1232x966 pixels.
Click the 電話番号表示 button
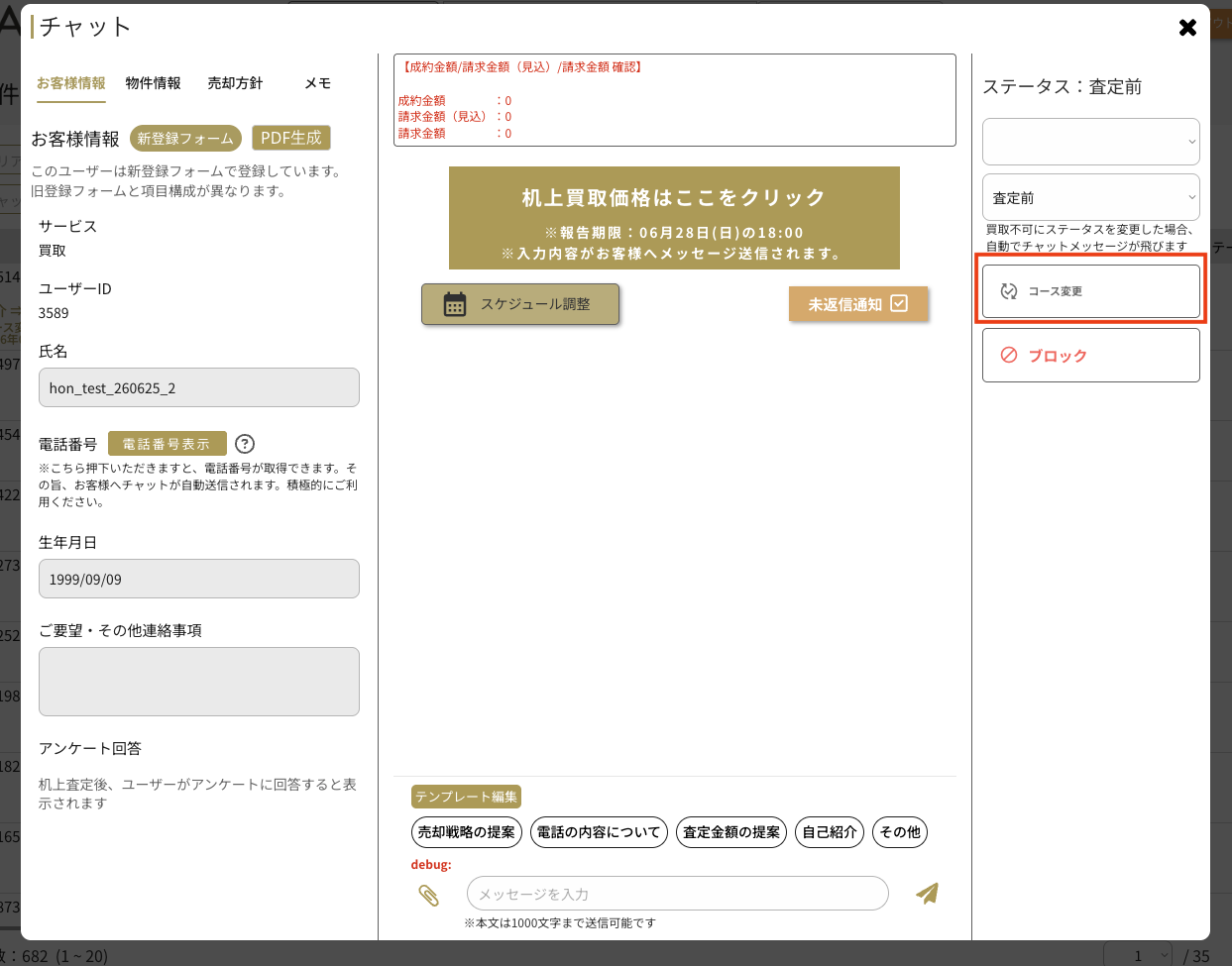[167, 444]
